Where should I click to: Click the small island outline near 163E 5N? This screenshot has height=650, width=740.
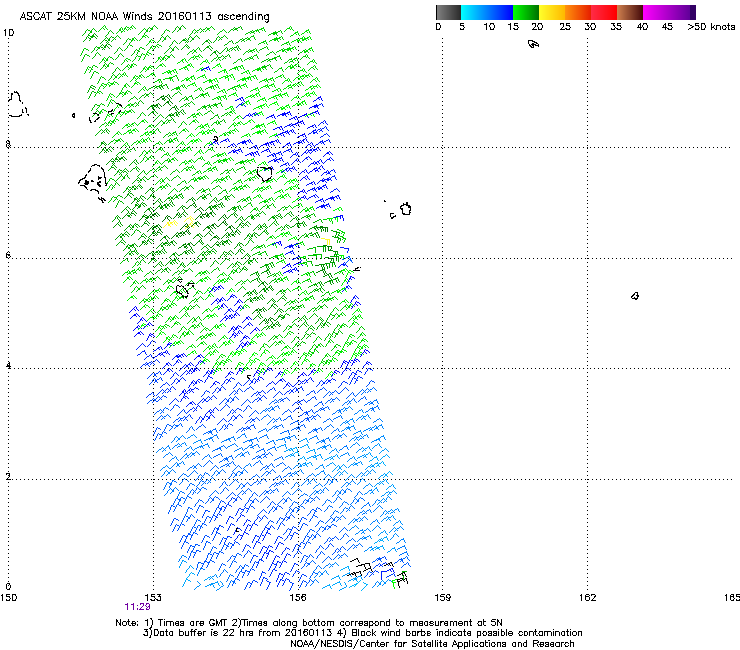pos(635,296)
